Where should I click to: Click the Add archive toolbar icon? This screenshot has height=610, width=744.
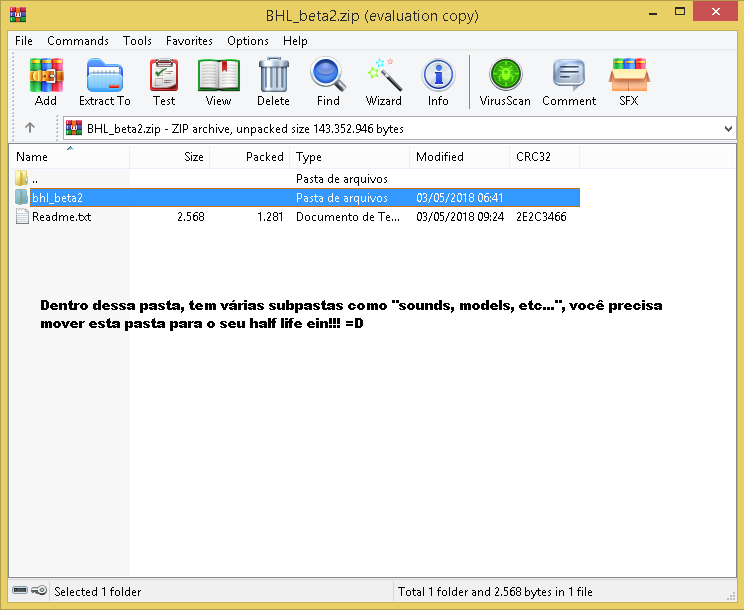[x=46, y=75]
